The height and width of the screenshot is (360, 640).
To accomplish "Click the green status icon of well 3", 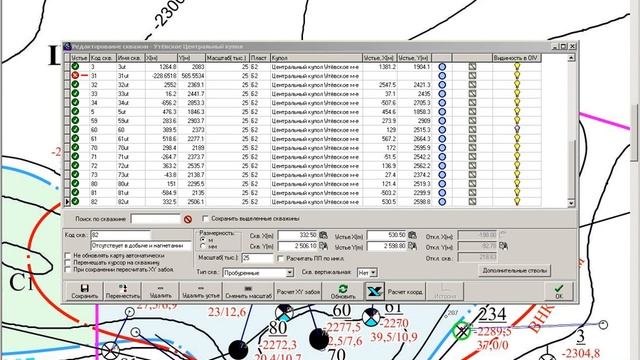I will pos(75,66).
